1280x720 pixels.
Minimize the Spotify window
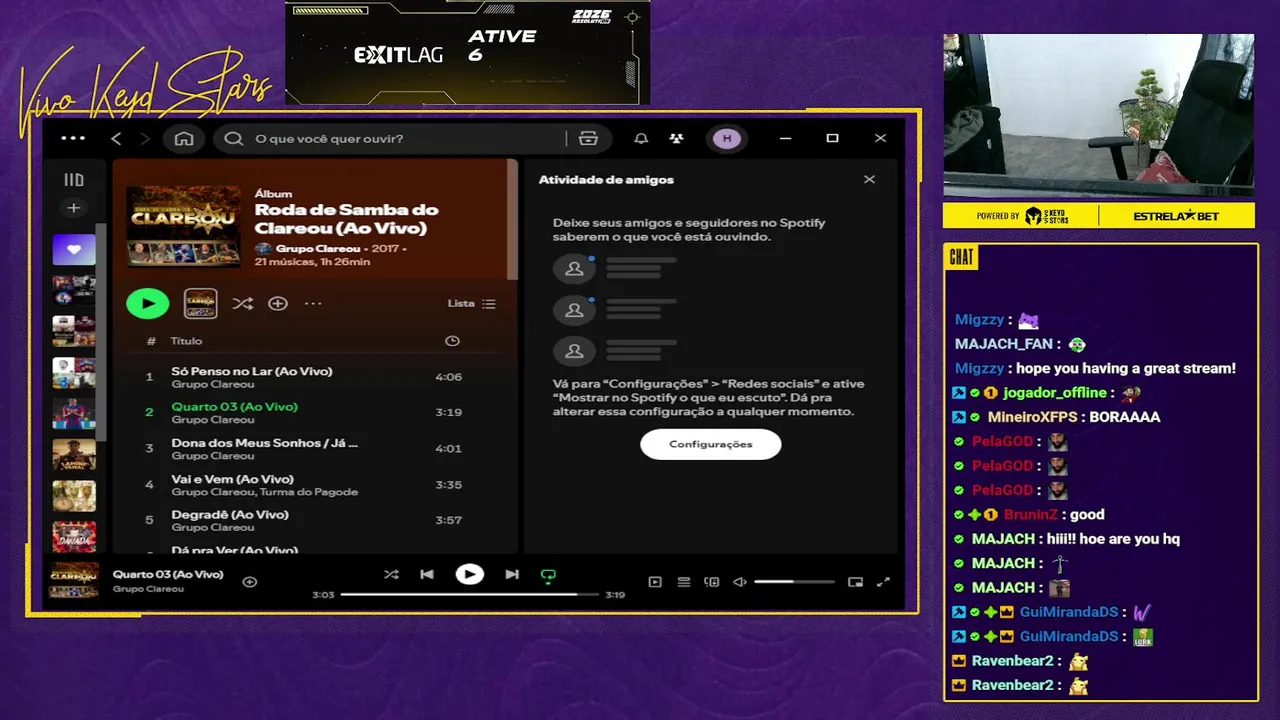(x=785, y=138)
